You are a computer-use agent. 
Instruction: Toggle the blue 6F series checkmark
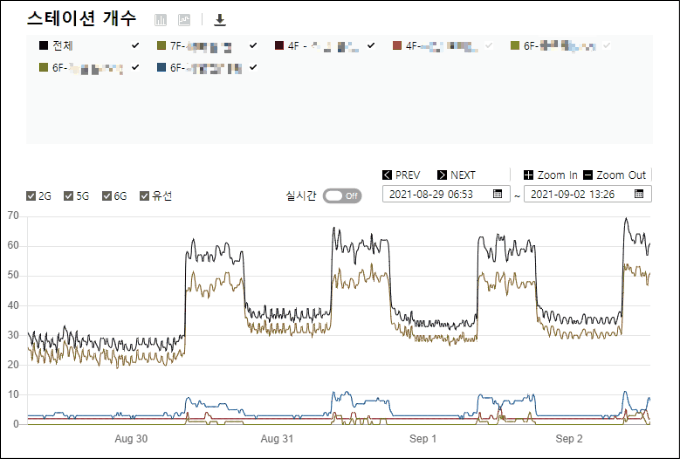click(253, 67)
